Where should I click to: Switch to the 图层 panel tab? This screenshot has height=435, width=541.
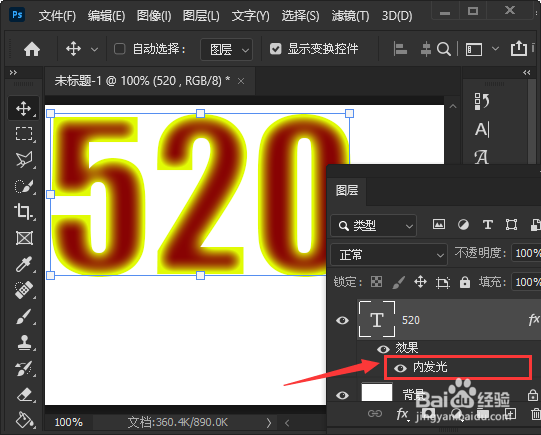pyautogui.click(x=347, y=191)
